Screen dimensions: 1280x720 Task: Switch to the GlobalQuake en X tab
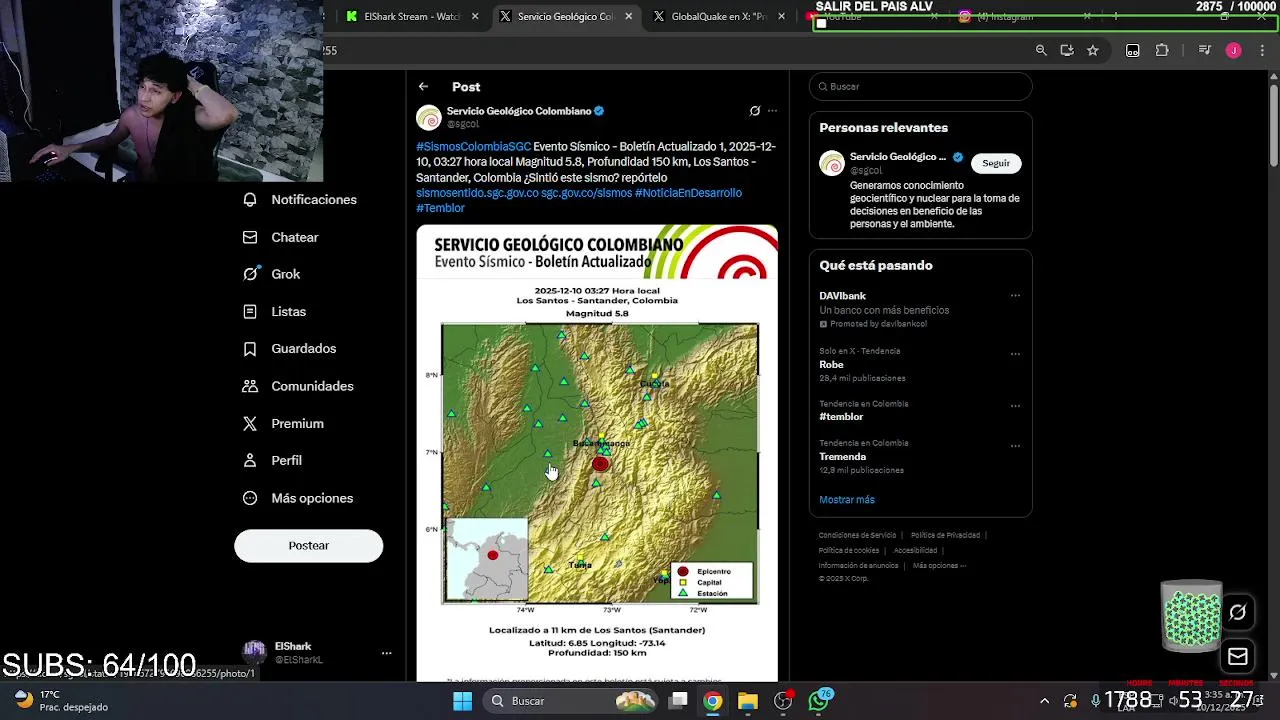pos(718,16)
